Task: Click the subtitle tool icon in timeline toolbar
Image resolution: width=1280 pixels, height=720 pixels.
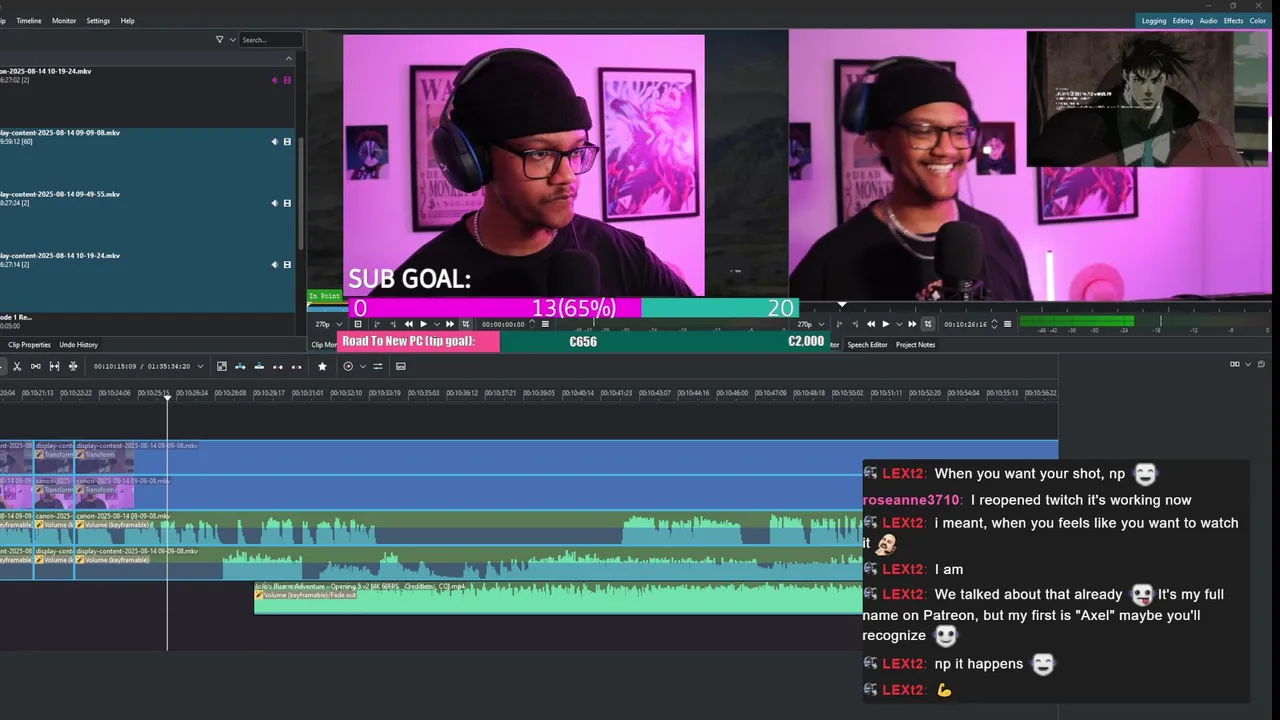Action: click(400, 366)
